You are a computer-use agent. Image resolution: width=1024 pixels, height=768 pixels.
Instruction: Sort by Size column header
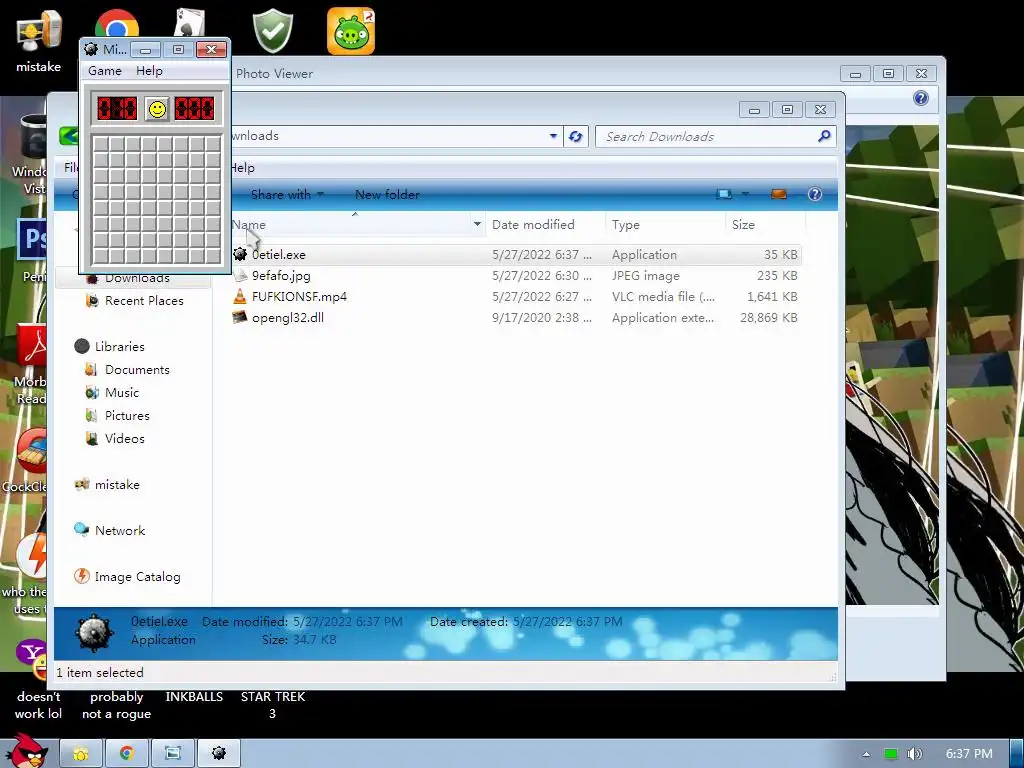[x=743, y=224]
